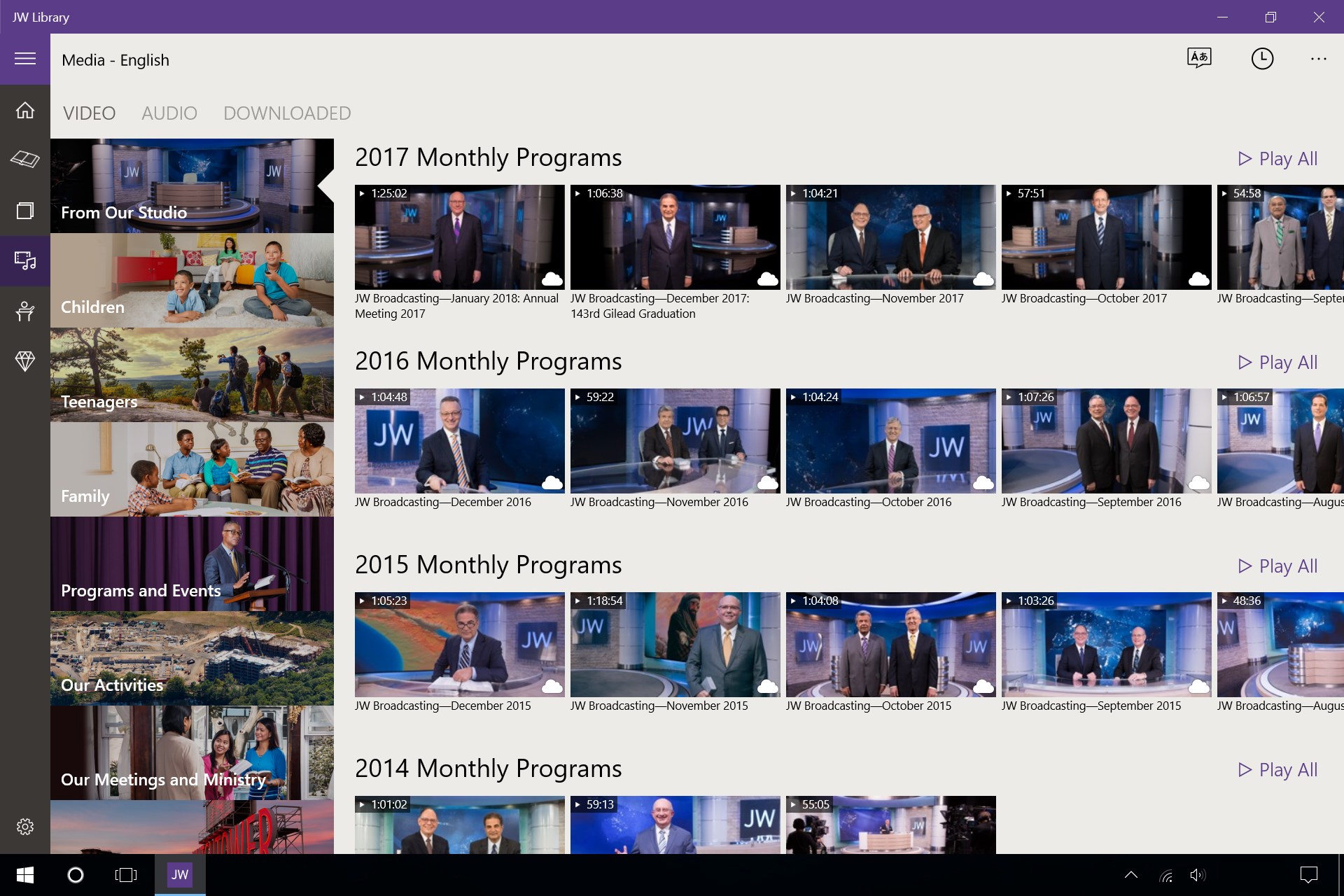Expand the three-dot more options menu
The image size is (1344, 896).
coord(1318,59)
